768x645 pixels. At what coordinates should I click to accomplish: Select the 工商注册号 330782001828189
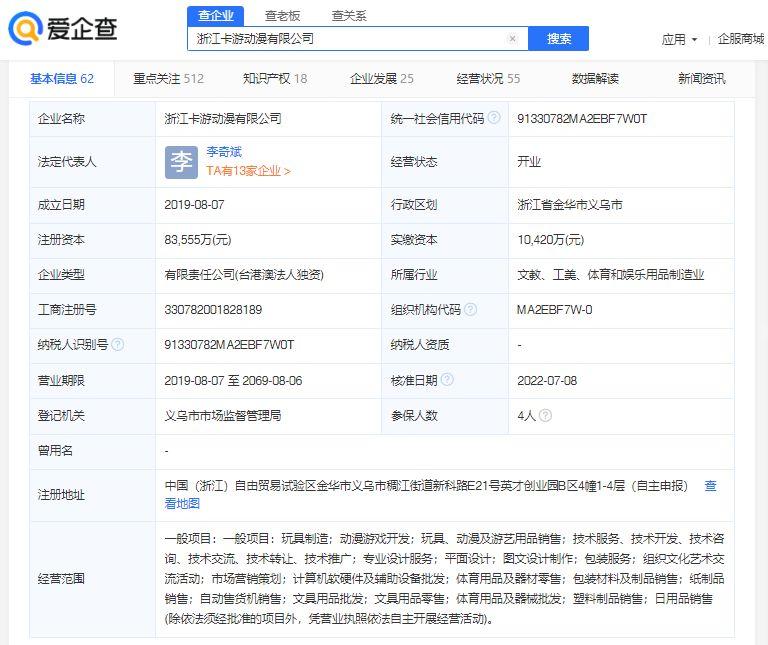213,310
